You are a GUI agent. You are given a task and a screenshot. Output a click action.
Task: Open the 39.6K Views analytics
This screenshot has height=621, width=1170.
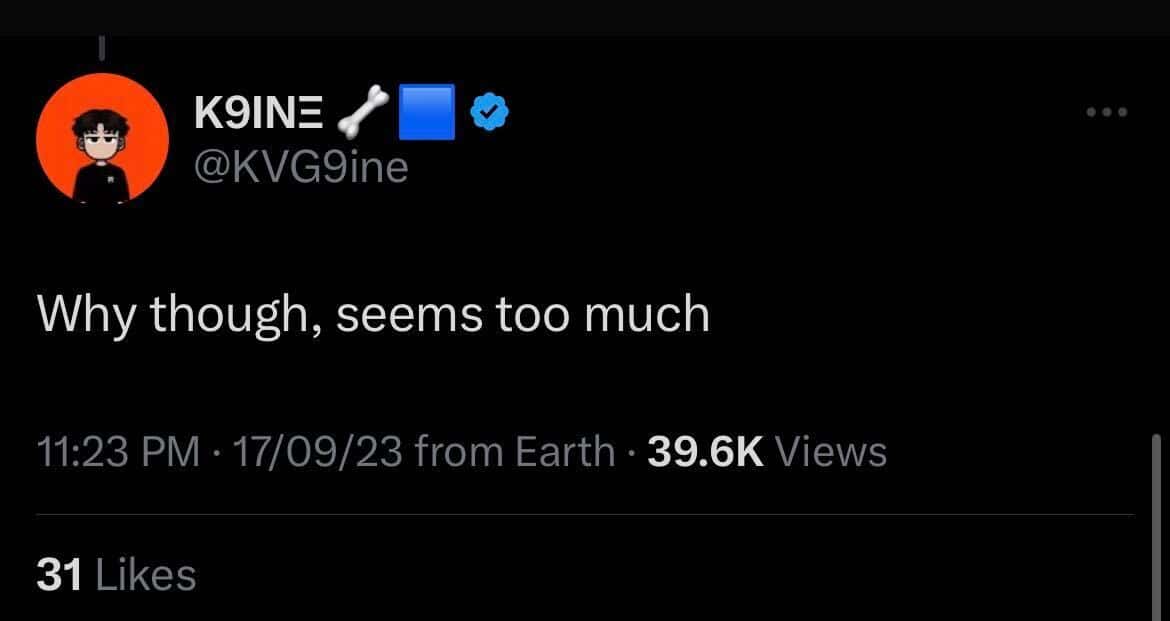764,451
